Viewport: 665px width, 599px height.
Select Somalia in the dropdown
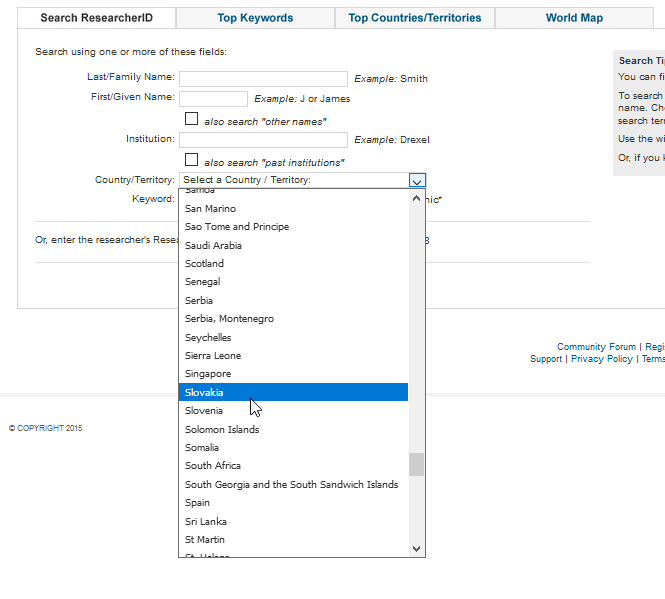point(293,448)
